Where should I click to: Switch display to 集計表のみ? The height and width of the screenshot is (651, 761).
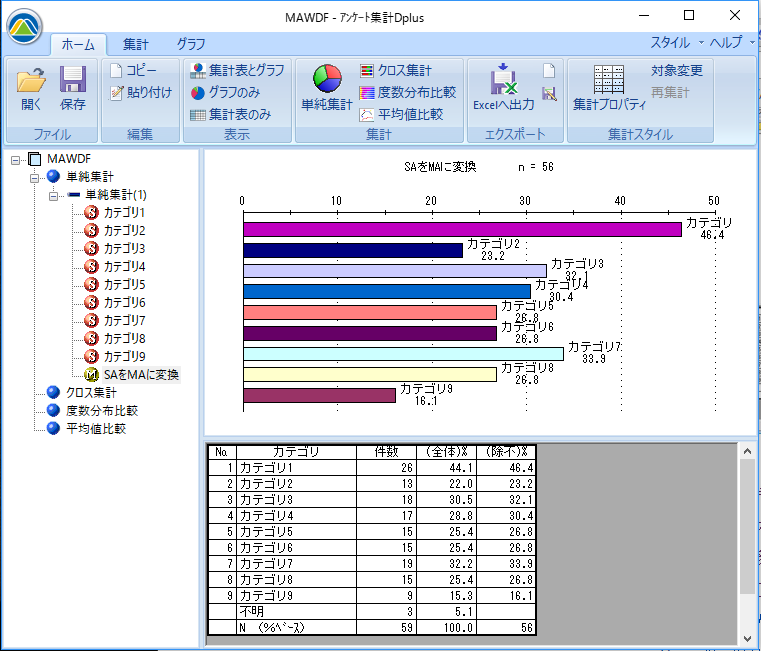230,114
